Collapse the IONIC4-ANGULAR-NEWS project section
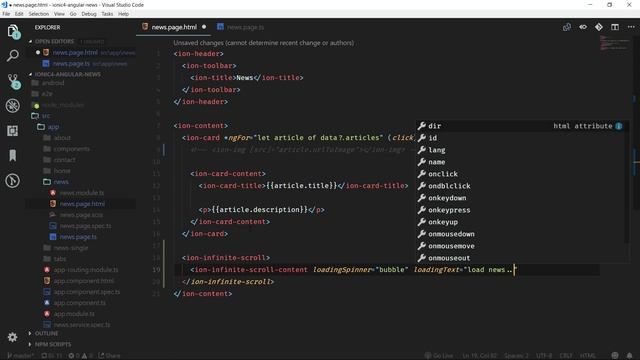 click(67, 74)
